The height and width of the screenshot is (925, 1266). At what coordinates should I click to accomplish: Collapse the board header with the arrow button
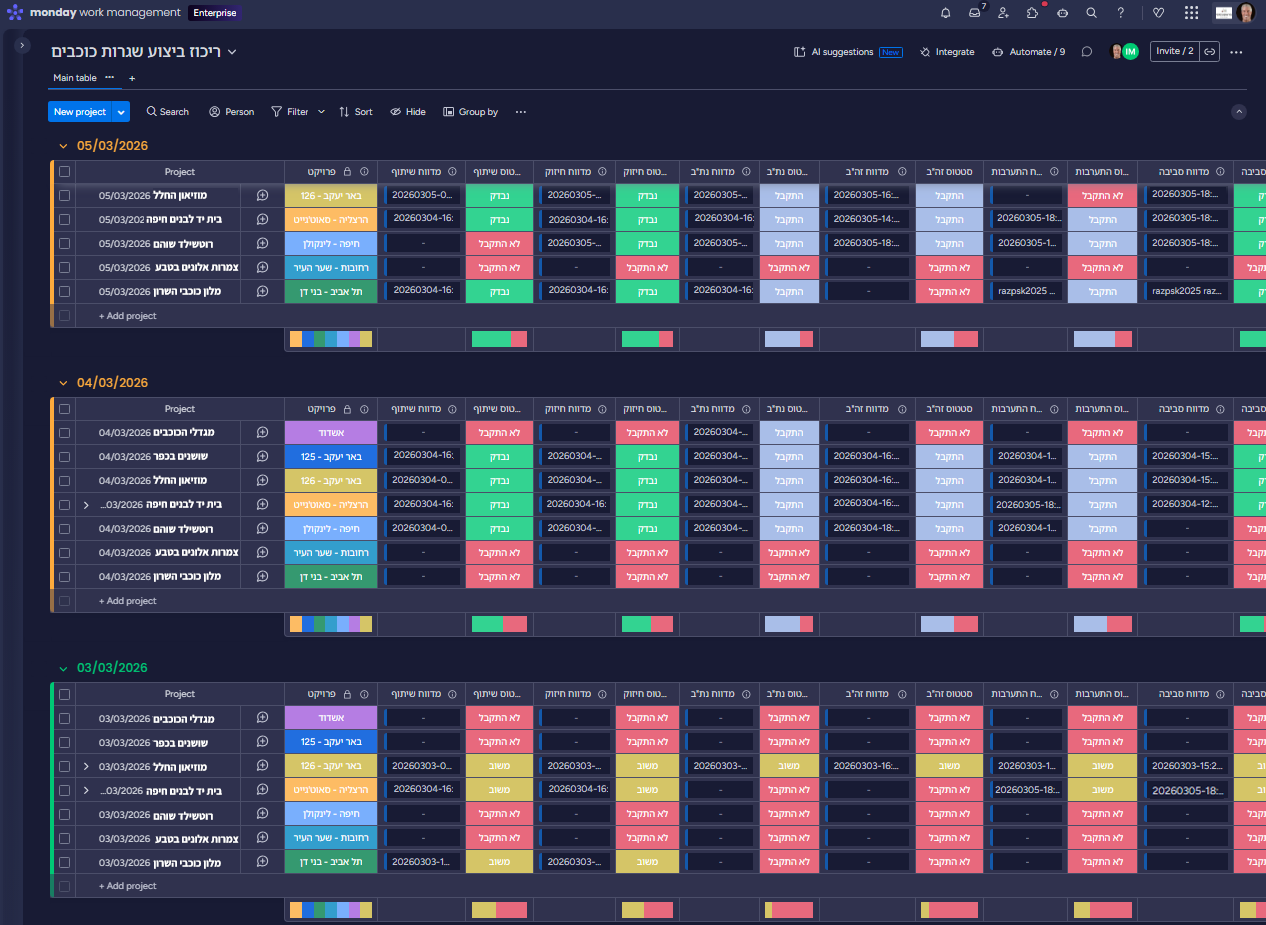pos(1239,112)
